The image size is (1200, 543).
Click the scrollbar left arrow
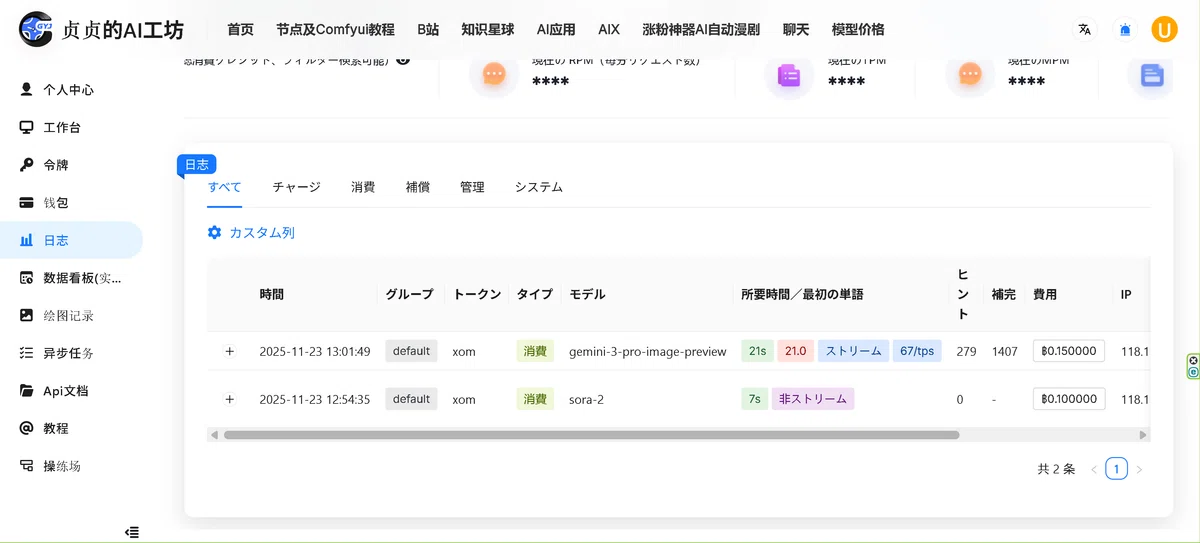[213, 435]
